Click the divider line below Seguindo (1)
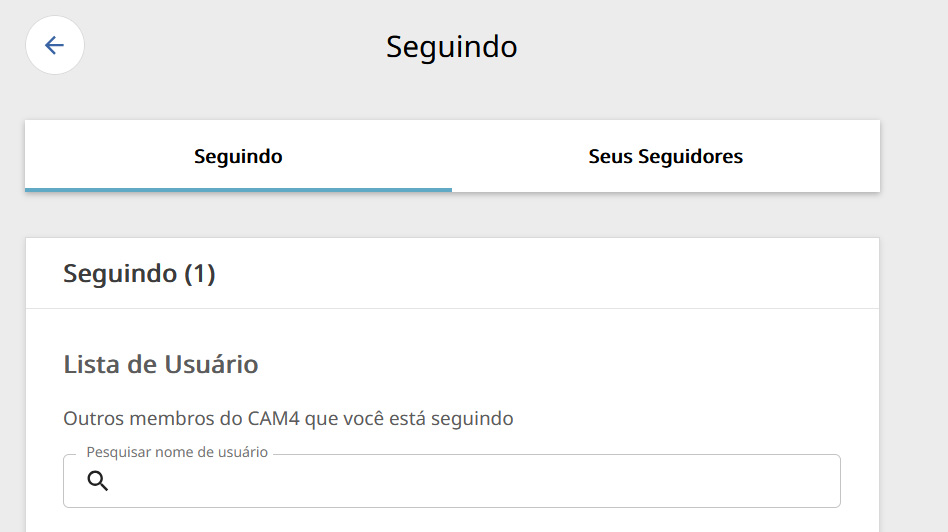The height and width of the screenshot is (532, 948). point(452,308)
